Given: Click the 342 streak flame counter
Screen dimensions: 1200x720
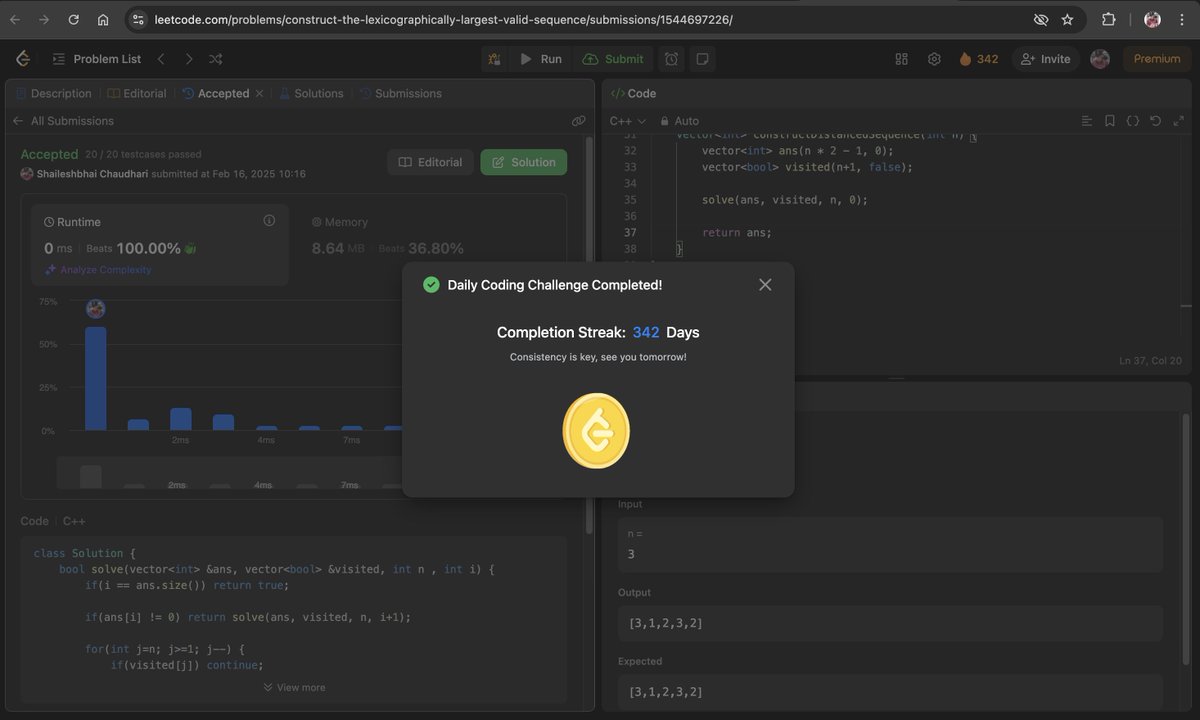Looking at the screenshot, I should 978,59.
